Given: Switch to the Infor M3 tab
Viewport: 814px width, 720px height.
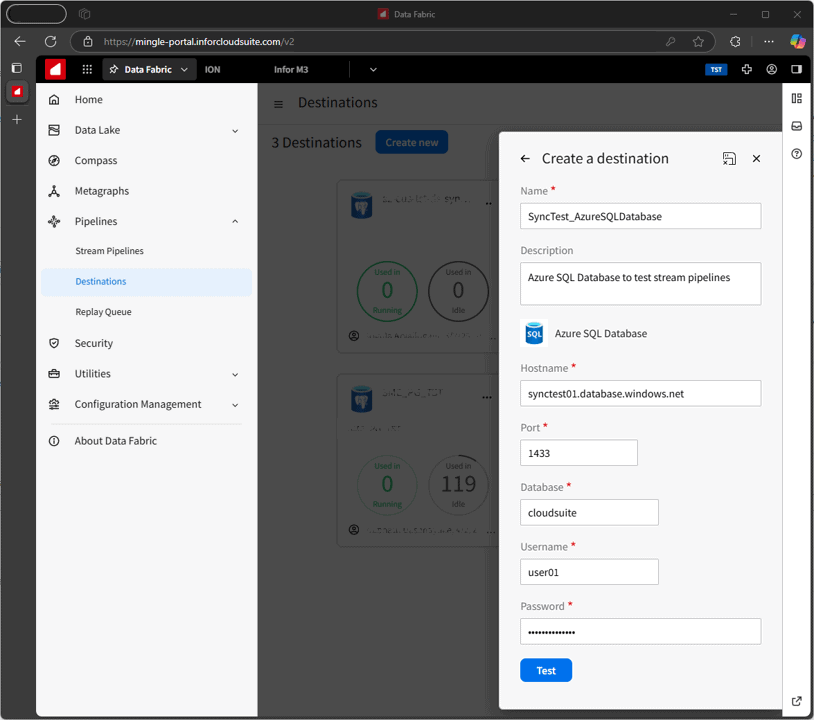Looking at the screenshot, I should point(291,70).
